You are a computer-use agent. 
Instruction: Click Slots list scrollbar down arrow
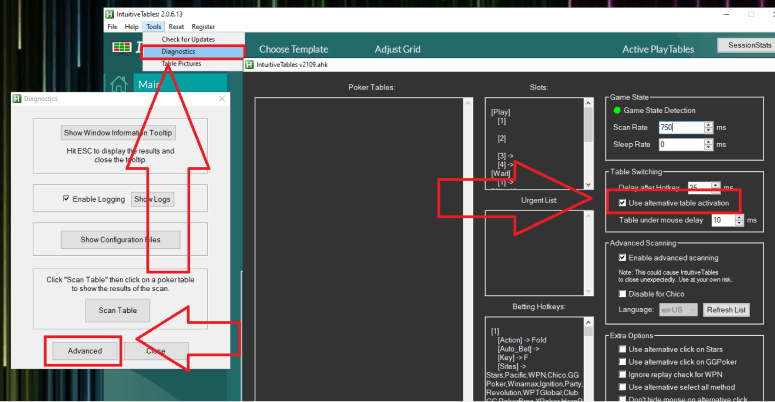pos(588,184)
